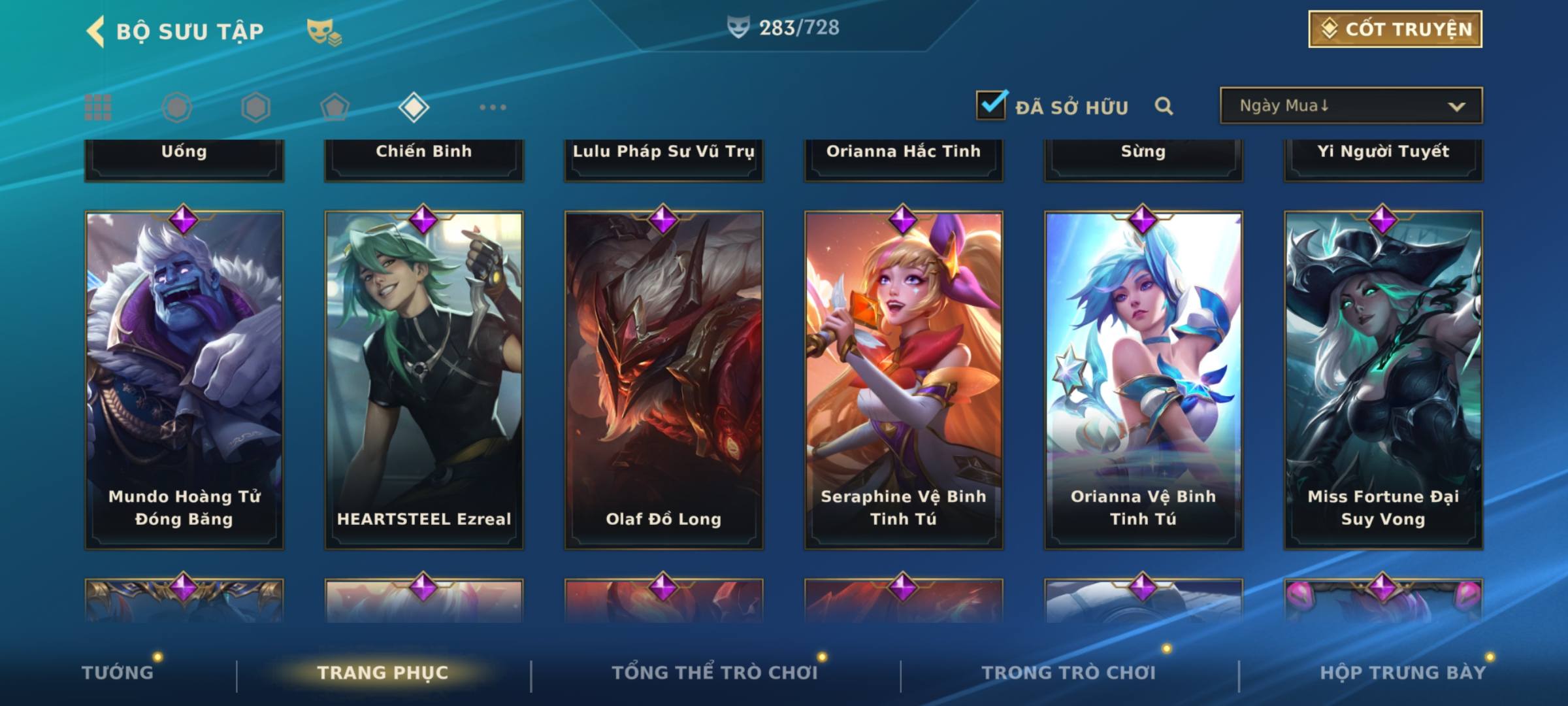Go back using the Bộ Sưu Tập arrow
This screenshot has height=706, width=1568.
coord(95,31)
